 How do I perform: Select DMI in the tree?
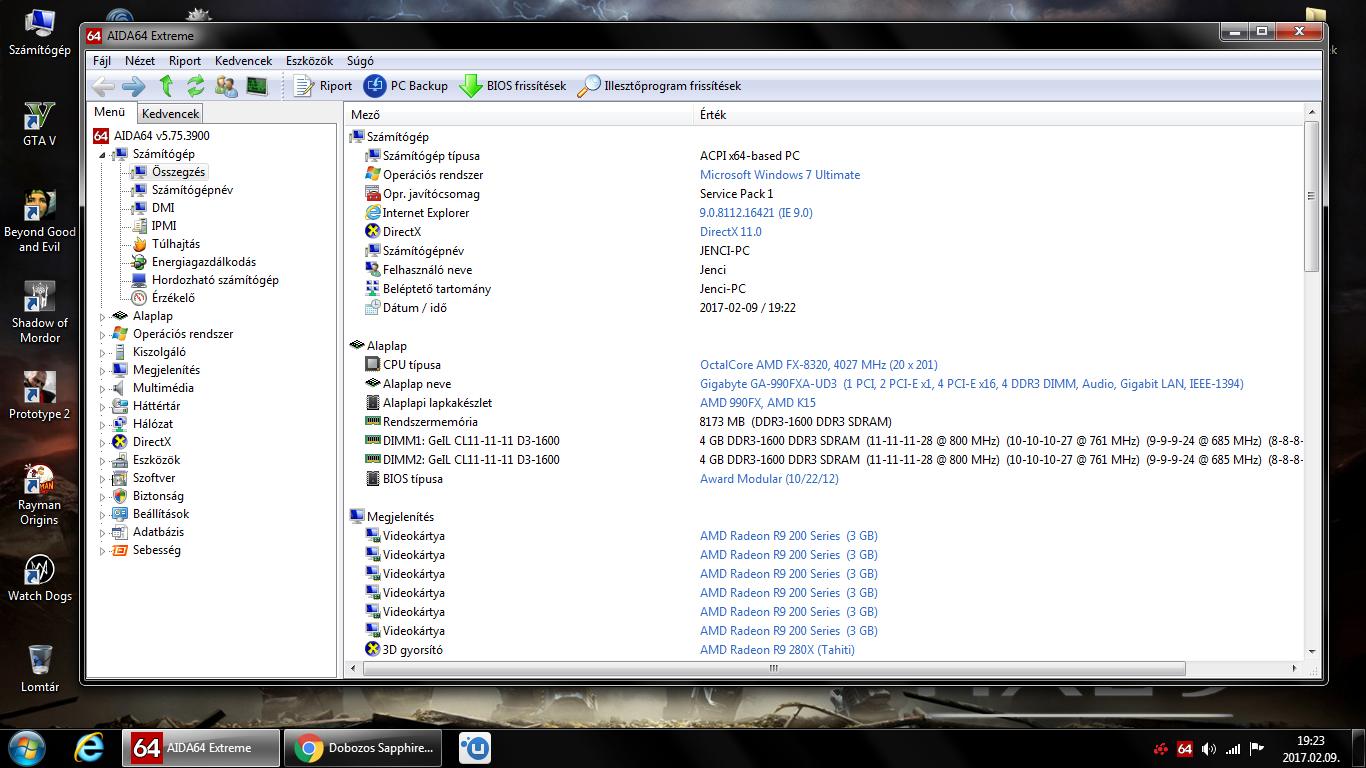click(x=163, y=208)
